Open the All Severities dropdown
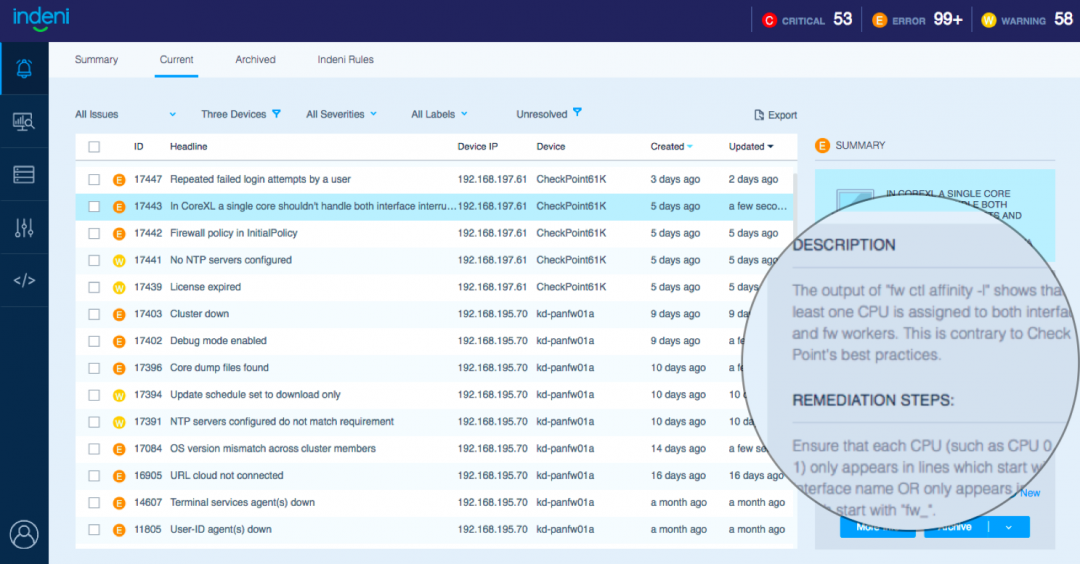This screenshot has width=1080, height=564. pos(342,114)
